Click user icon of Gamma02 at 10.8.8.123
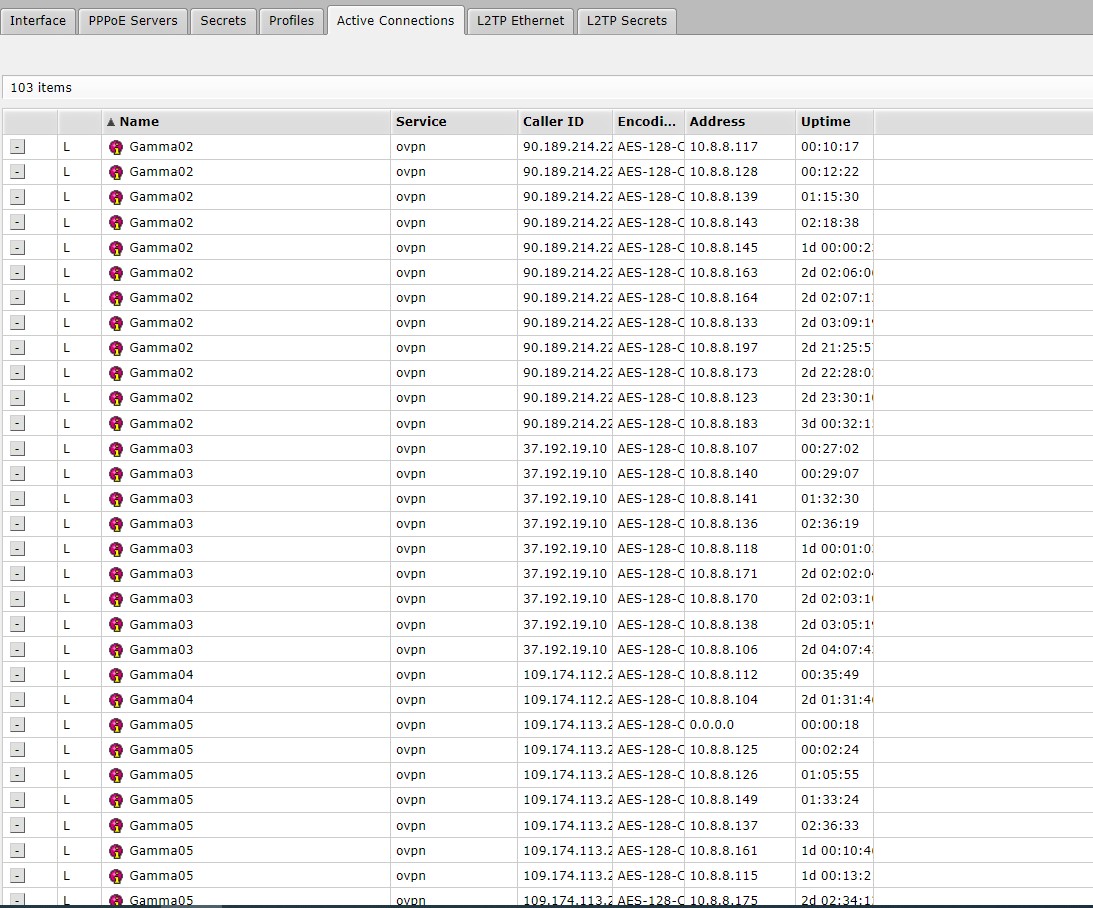The width and height of the screenshot is (1093, 908). tap(116, 399)
